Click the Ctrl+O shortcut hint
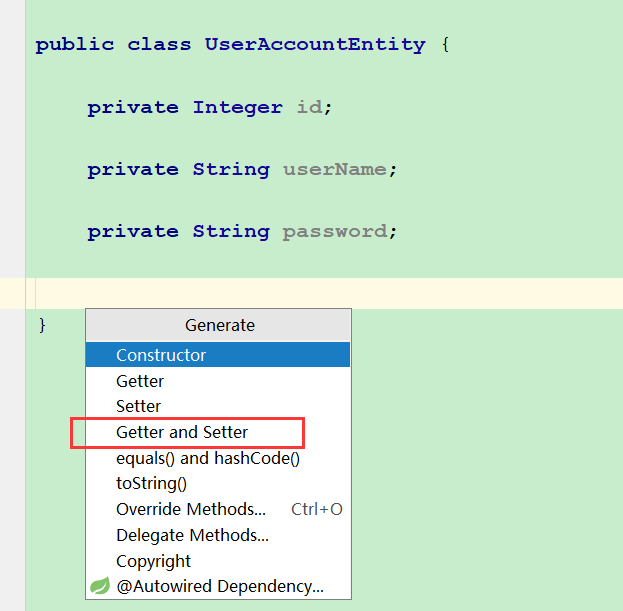Image resolution: width=623 pixels, height=611 pixels. [x=317, y=509]
